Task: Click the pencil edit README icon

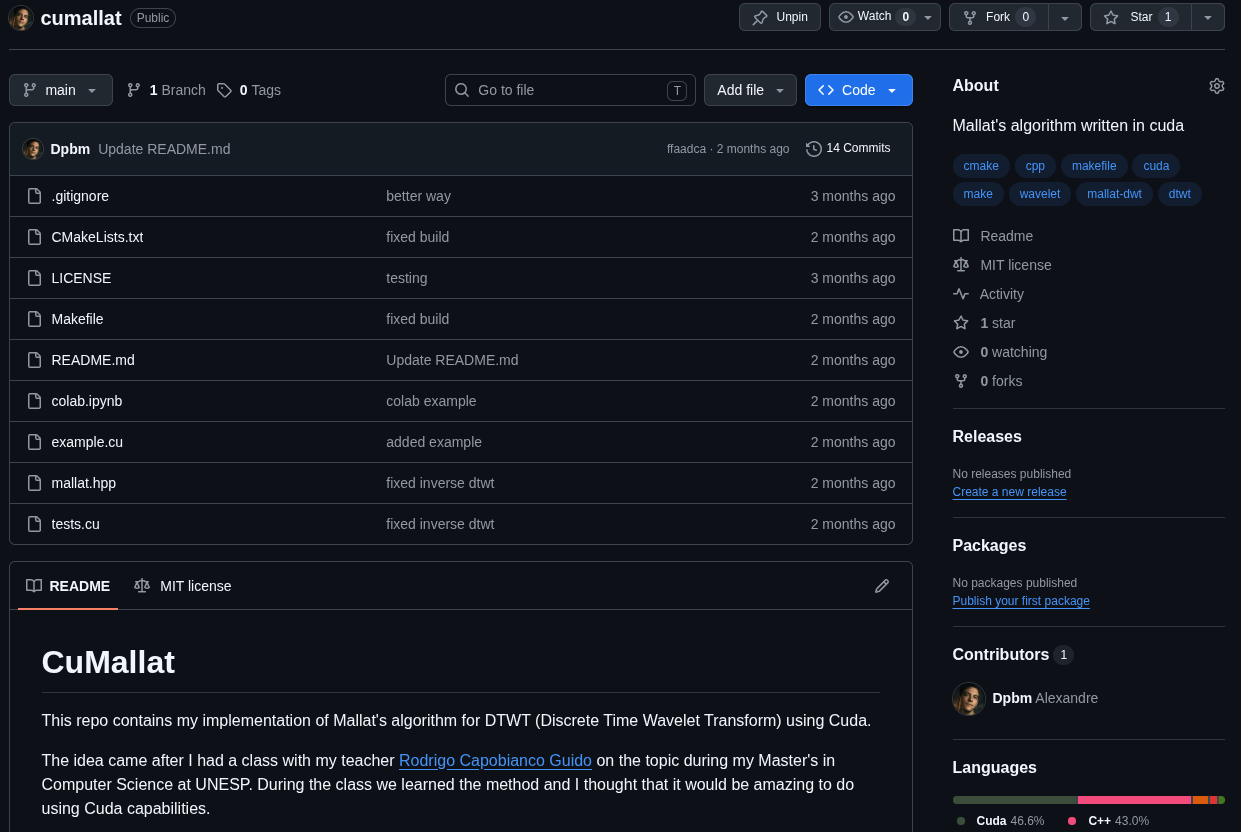Action: tap(881, 586)
